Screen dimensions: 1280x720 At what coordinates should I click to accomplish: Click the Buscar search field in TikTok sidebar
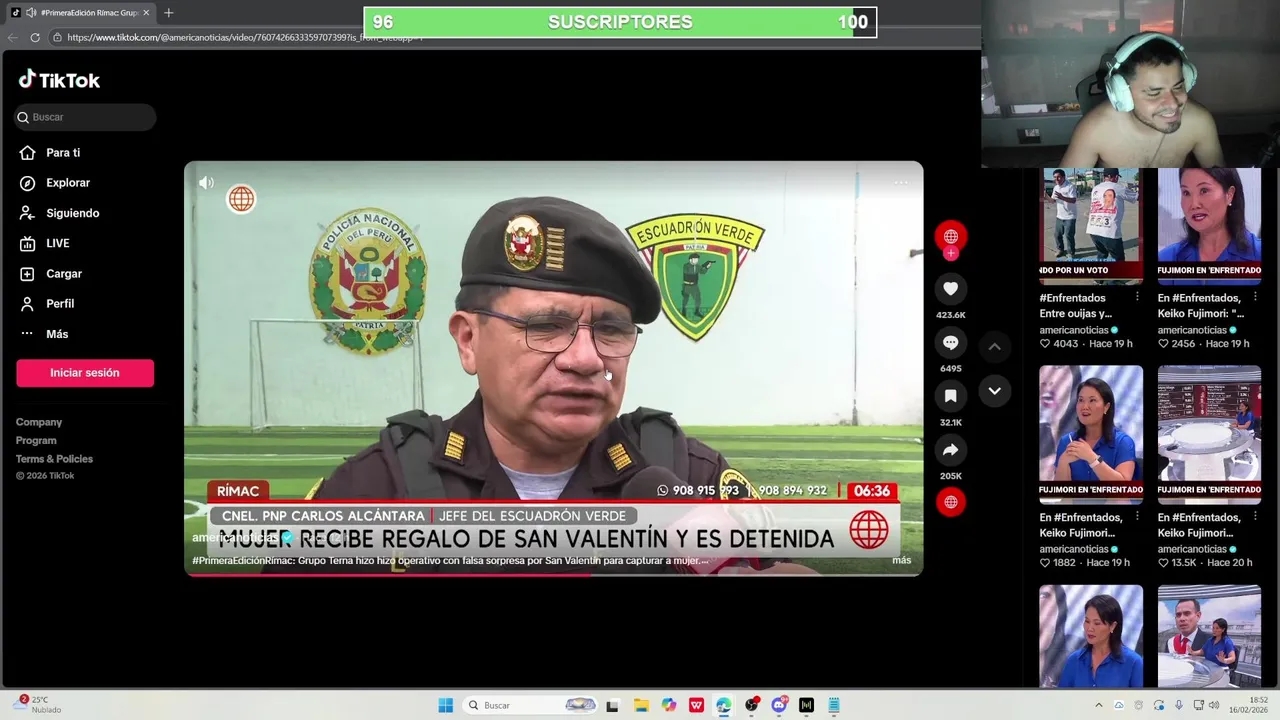click(85, 117)
